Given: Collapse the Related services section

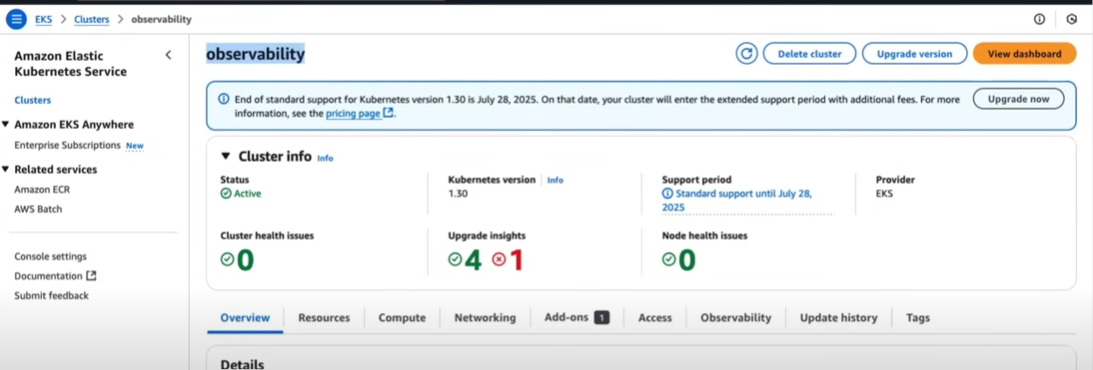Looking at the screenshot, I should [x=6, y=169].
